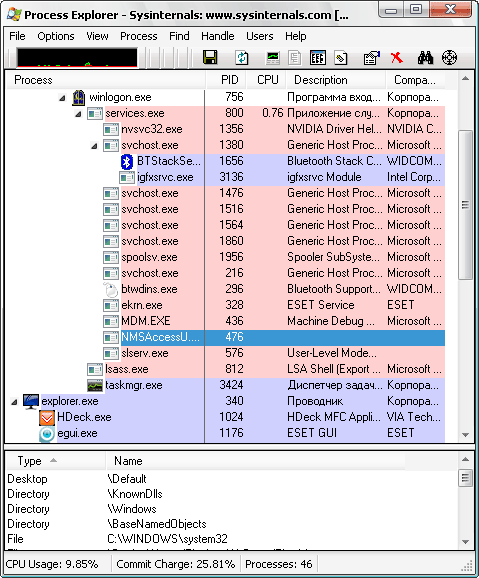Open the Process menu
This screenshot has height=578, width=479.
click(139, 36)
